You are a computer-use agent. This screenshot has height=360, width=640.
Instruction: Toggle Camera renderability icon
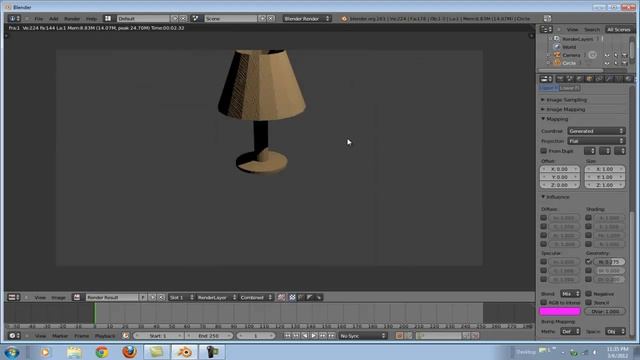tap(624, 55)
